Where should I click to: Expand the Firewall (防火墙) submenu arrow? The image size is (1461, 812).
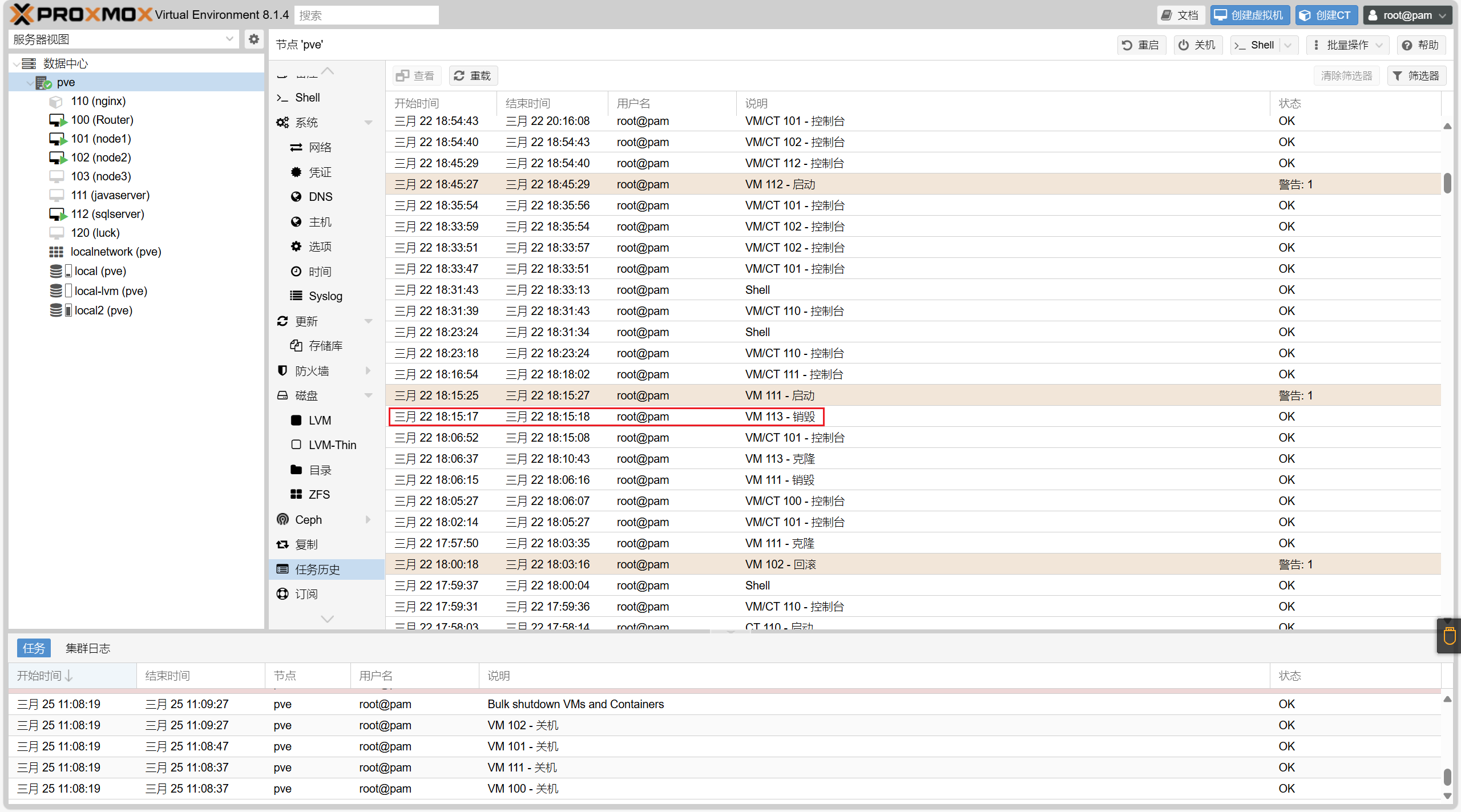pos(368,371)
